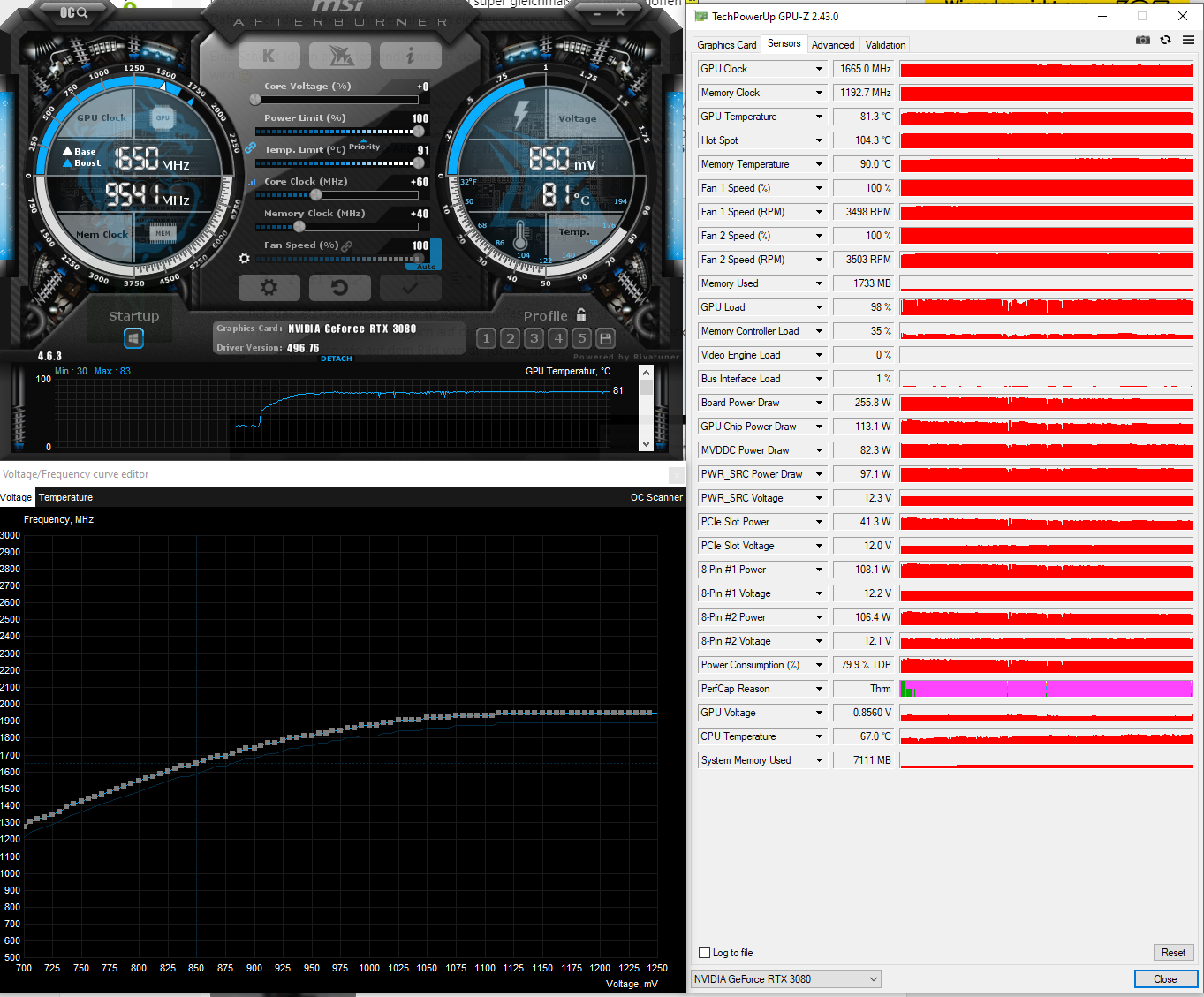Open the GPU-Z hamburger menu
1204x997 pixels.
point(1188,40)
